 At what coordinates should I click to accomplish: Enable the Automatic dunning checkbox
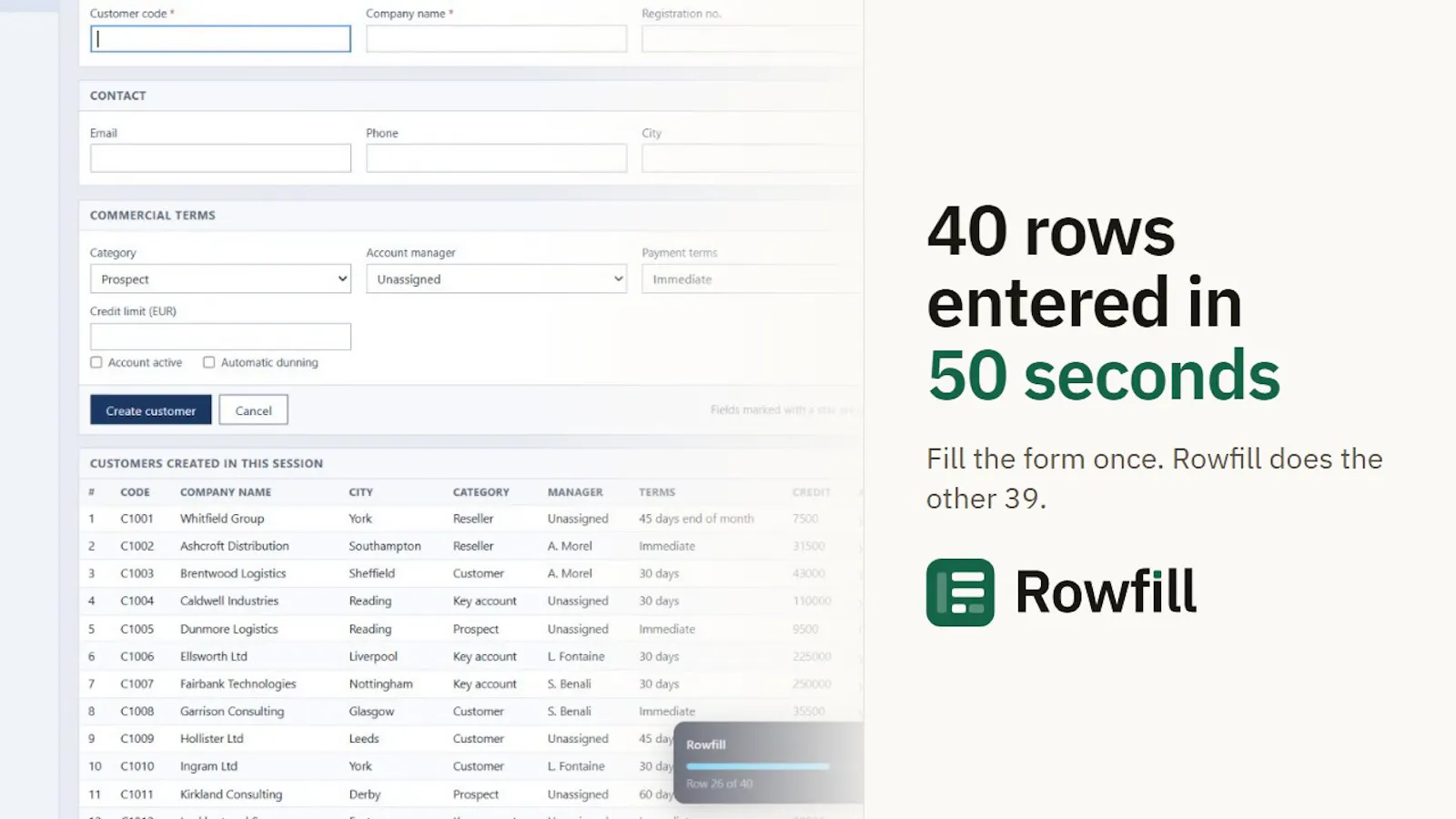tap(209, 362)
